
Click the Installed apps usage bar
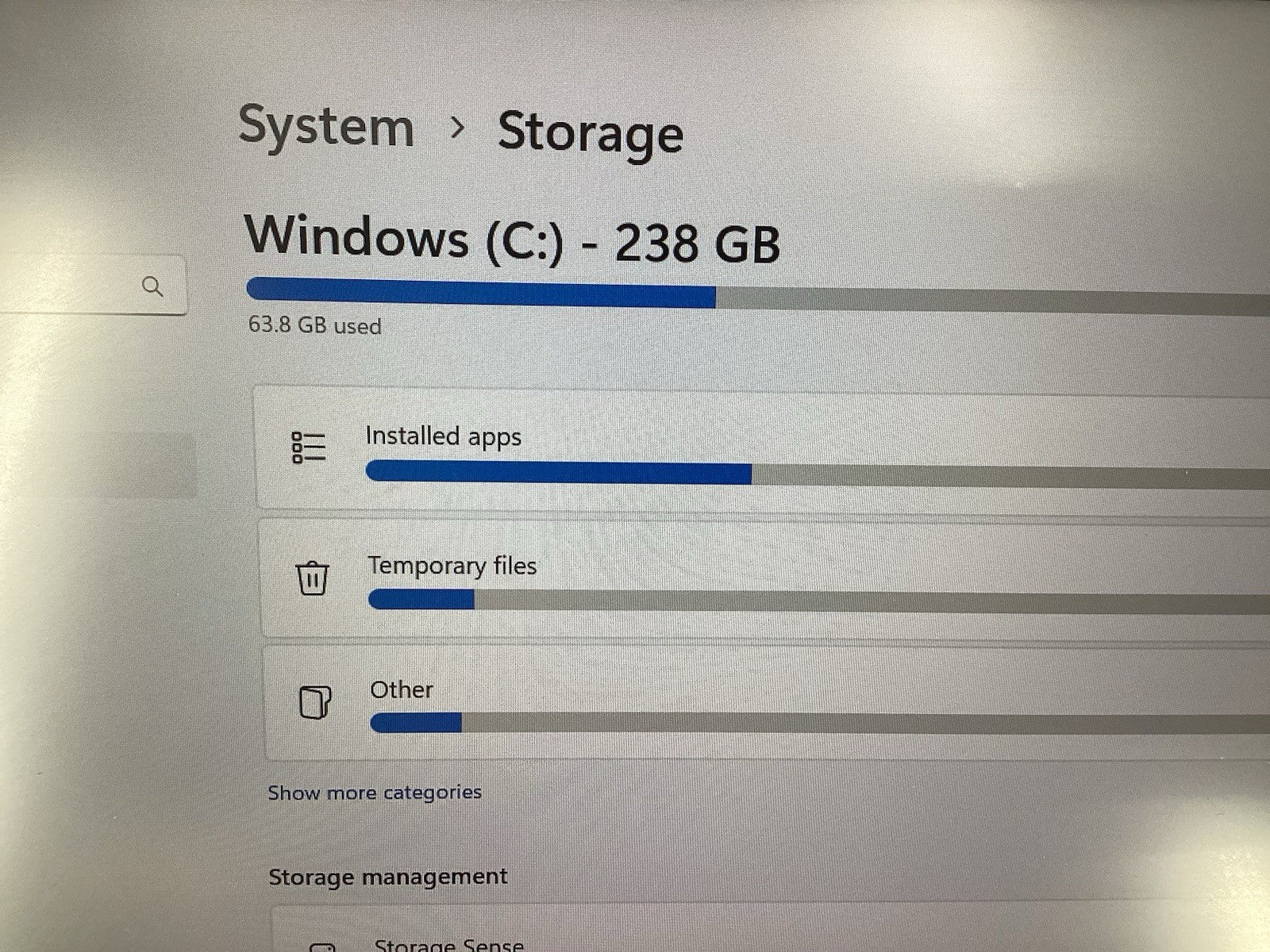(x=818, y=474)
